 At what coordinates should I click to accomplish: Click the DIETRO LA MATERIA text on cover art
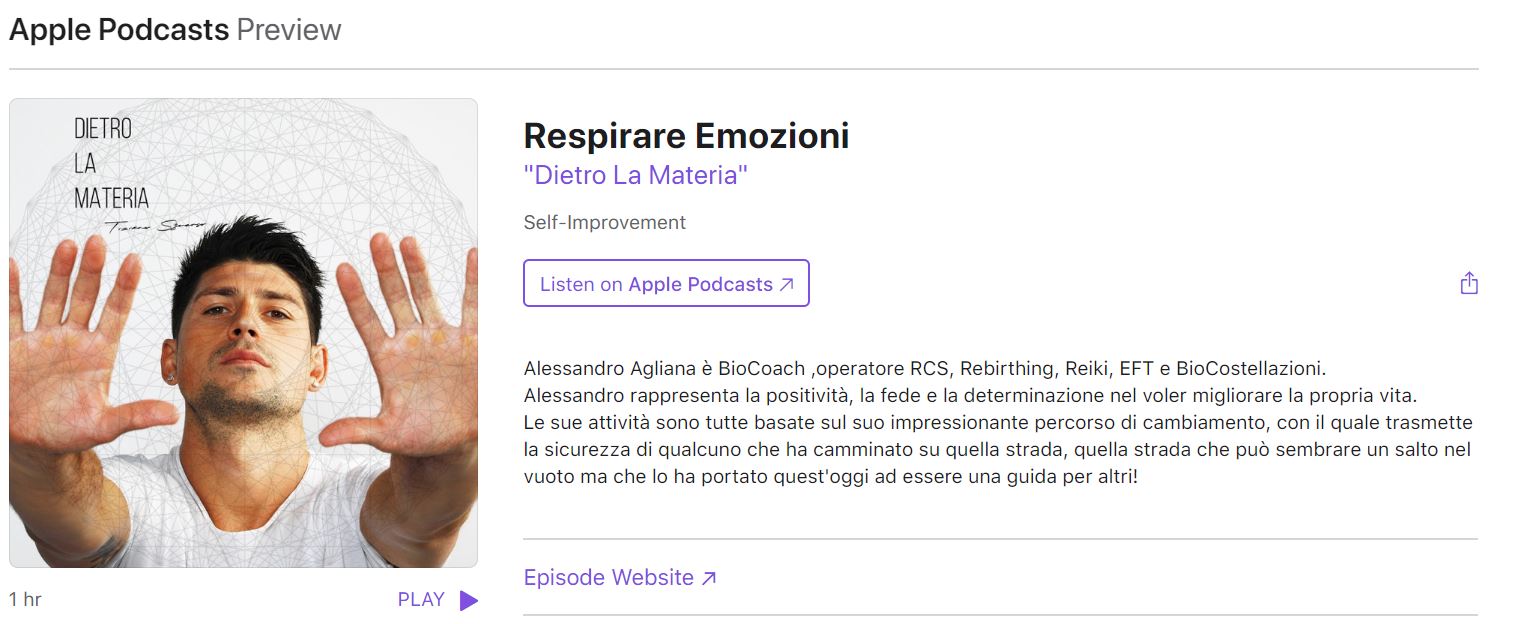click(111, 163)
